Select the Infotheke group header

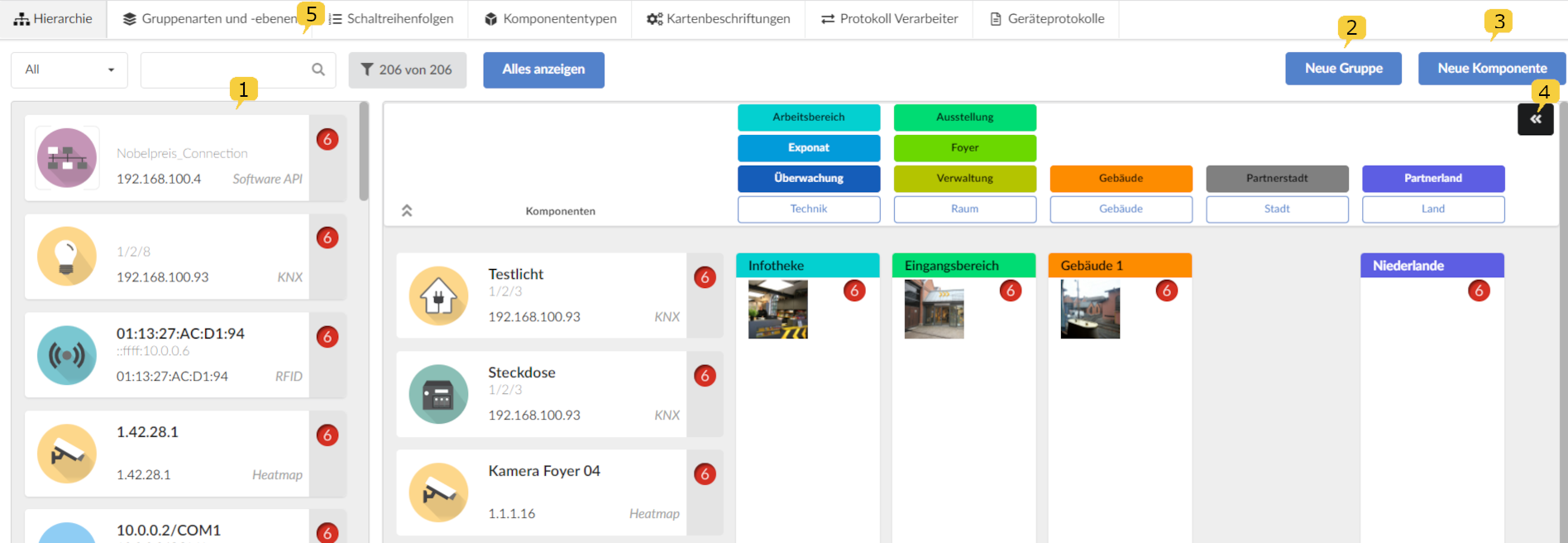point(808,266)
